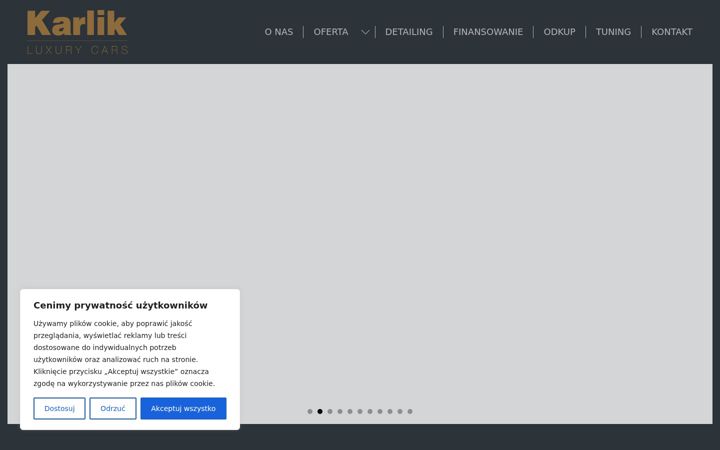
Task: Go to the DETAILING page
Action: pos(409,32)
